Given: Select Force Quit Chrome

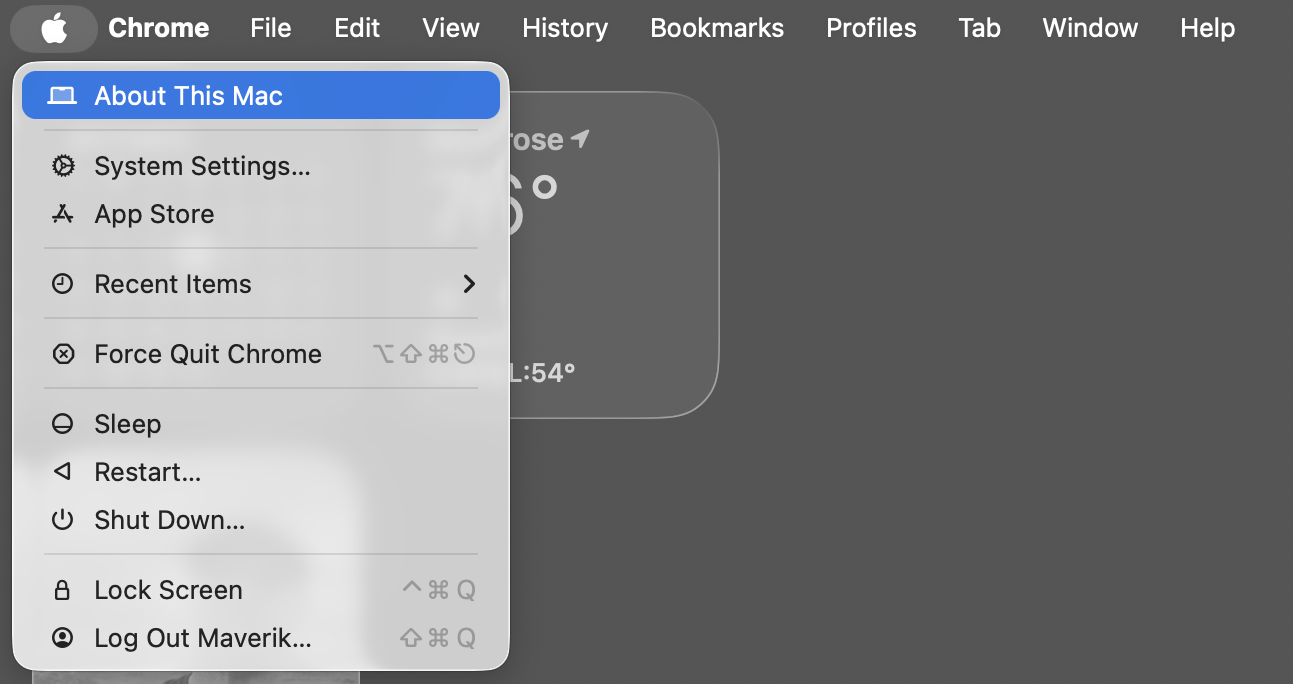Looking at the screenshot, I should tap(261, 354).
